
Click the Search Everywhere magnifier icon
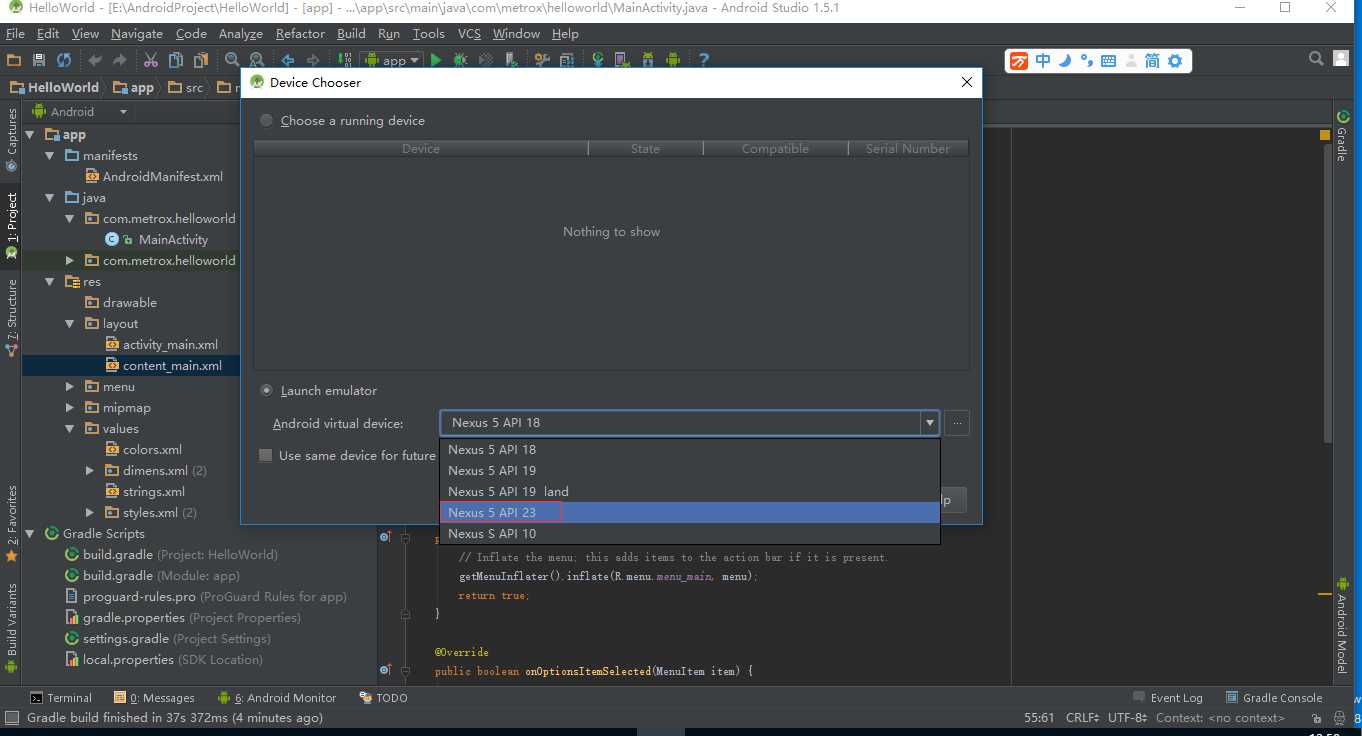pyautogui.click(x=1317, y=60)
